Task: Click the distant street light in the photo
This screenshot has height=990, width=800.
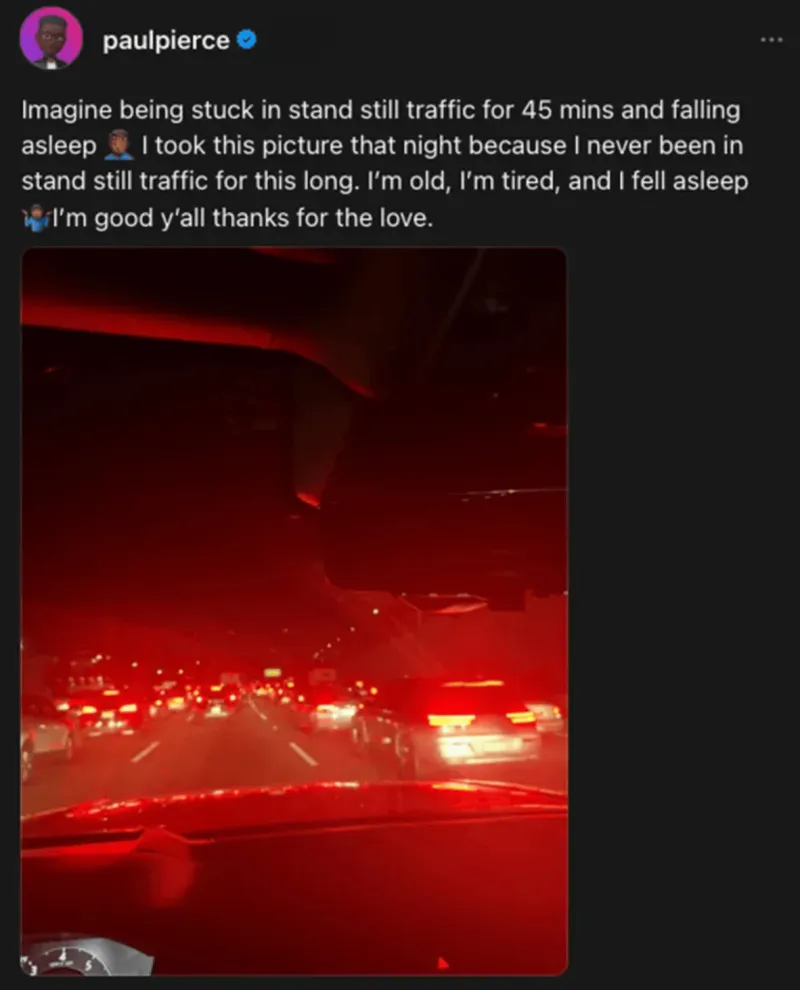Action: (x=376, y=611)
